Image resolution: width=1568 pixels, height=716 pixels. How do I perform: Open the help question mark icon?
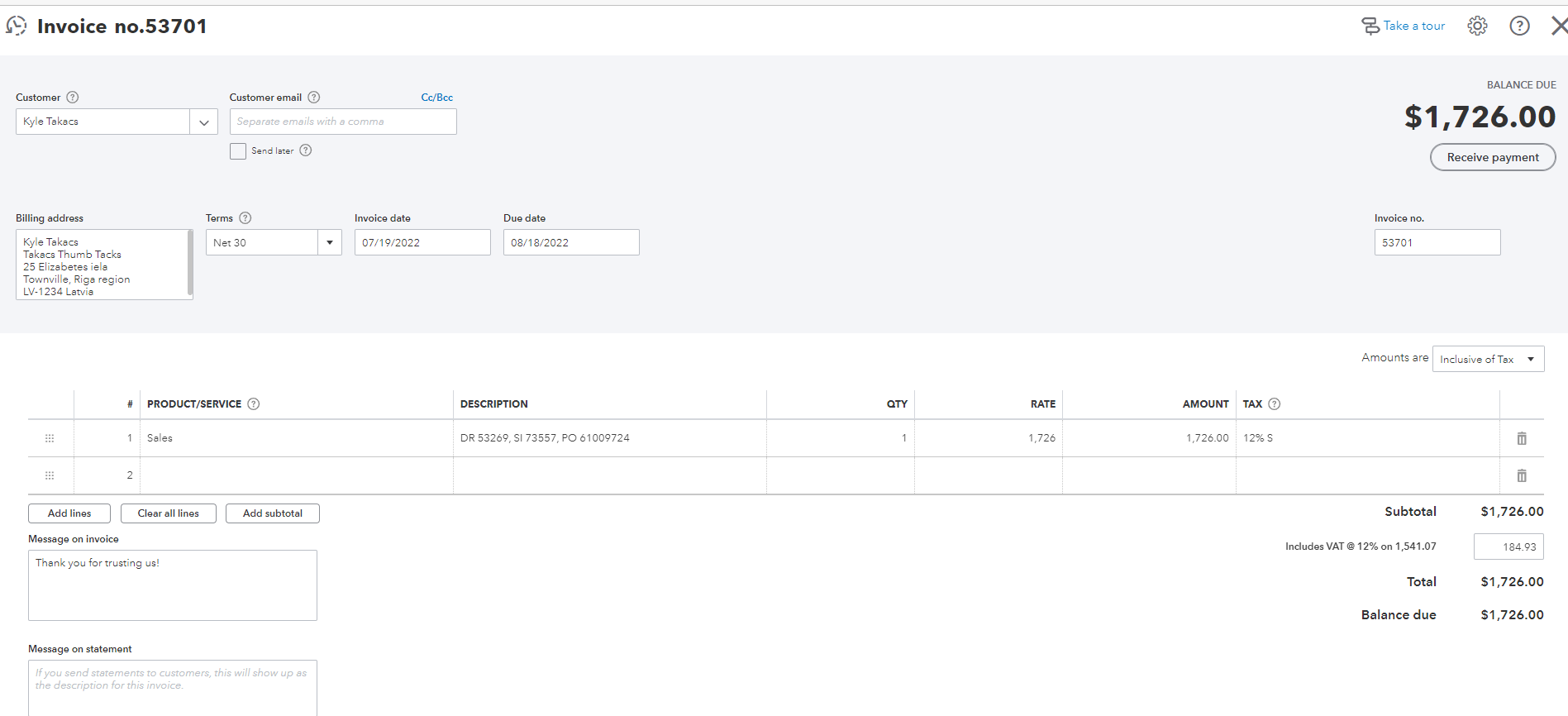pyautogui.click(x=1519, y=26)
